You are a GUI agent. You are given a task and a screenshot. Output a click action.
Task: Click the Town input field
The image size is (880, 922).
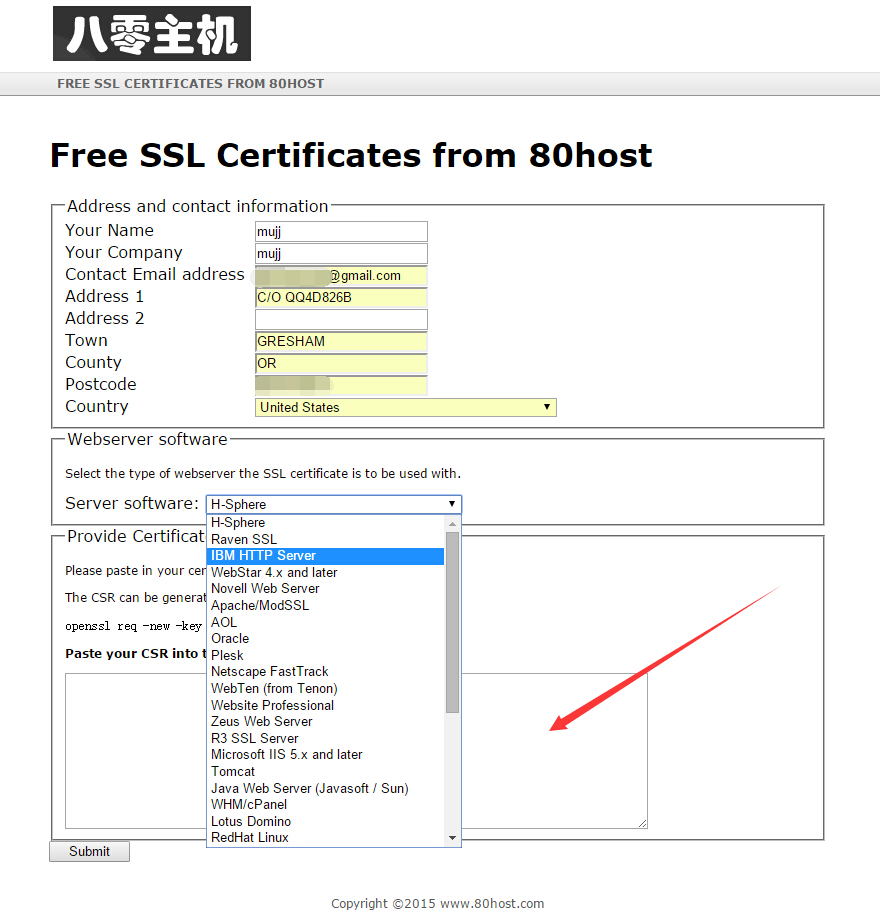coord(341,341)
